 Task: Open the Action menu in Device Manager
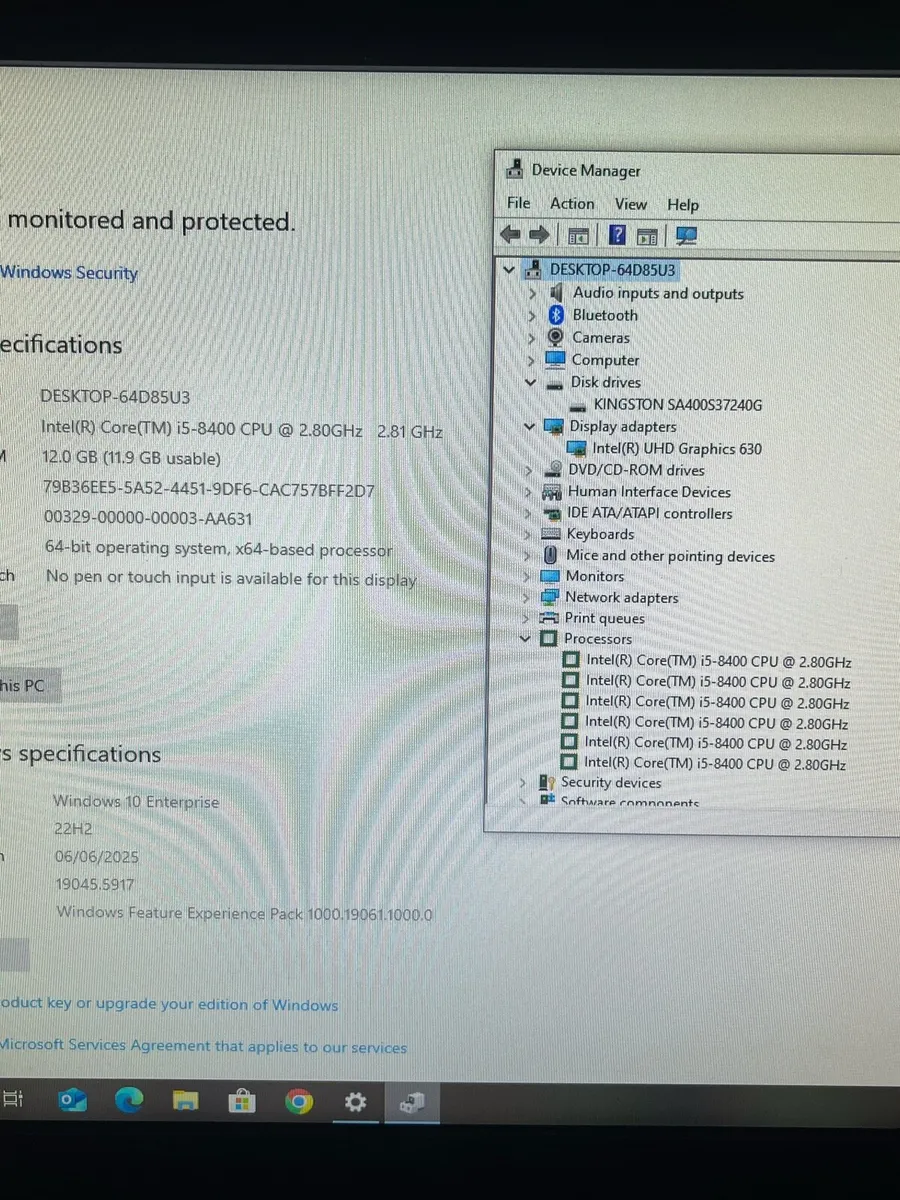pyautogui.click(x=572, y=203)
